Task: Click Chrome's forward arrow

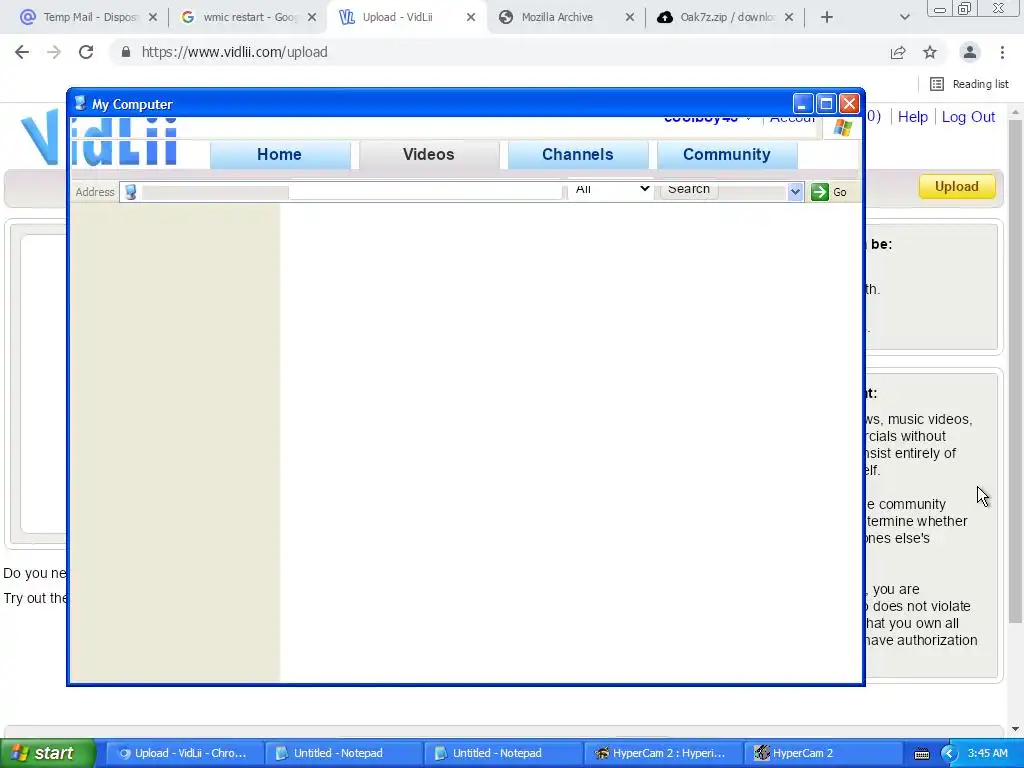Action: 54,52
